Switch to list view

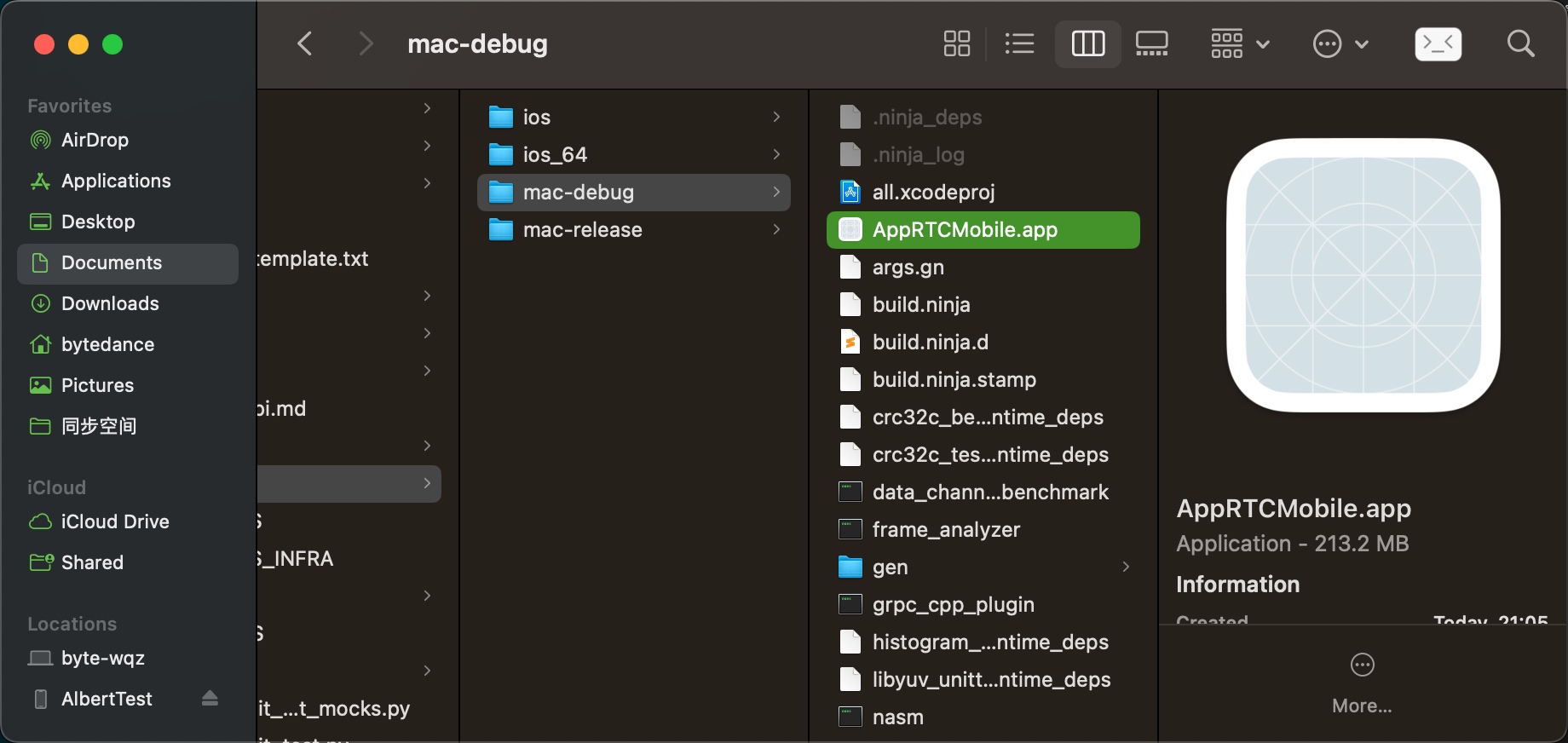point(1019,43)
